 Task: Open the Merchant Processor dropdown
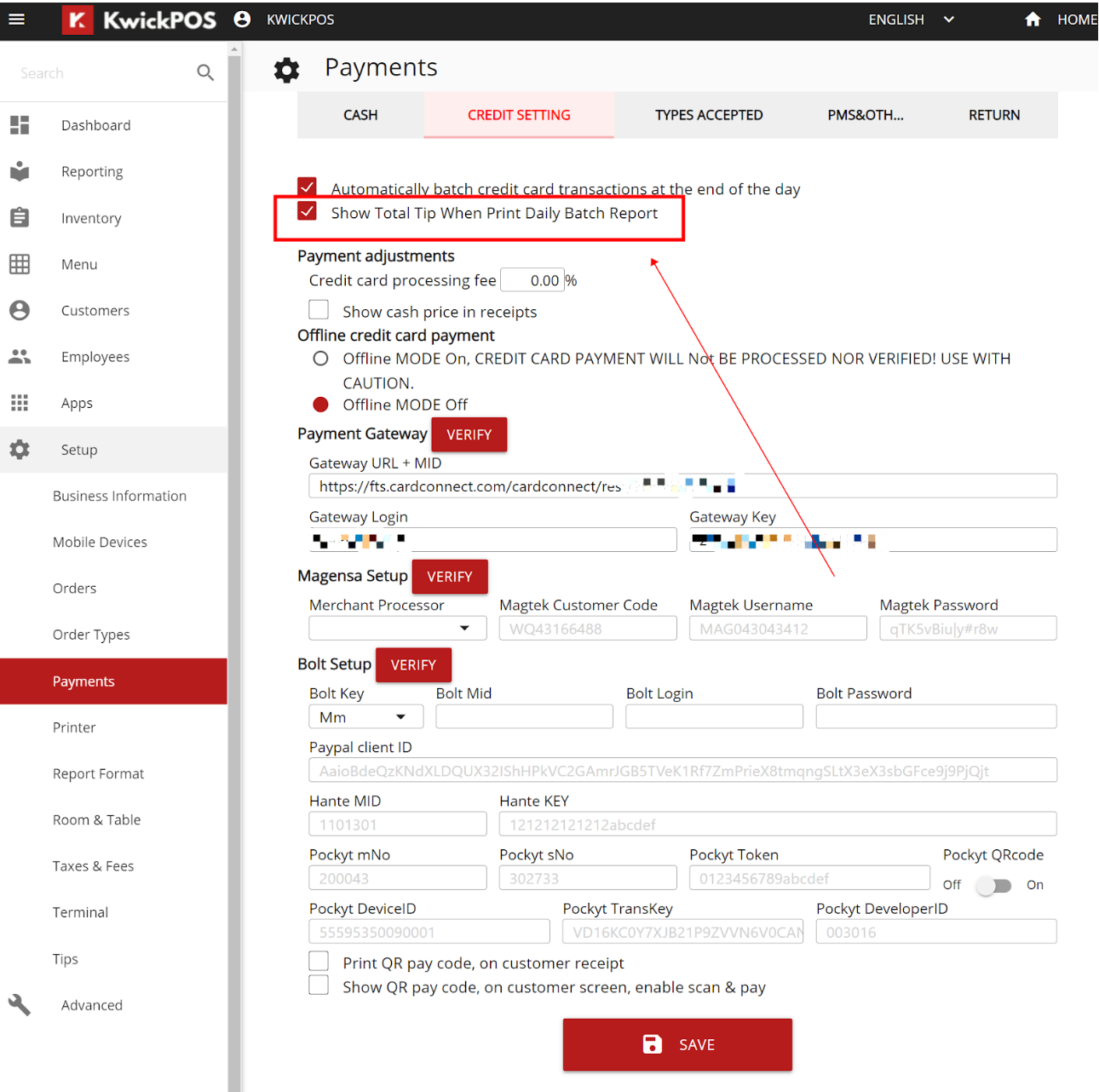click(398, 629)
